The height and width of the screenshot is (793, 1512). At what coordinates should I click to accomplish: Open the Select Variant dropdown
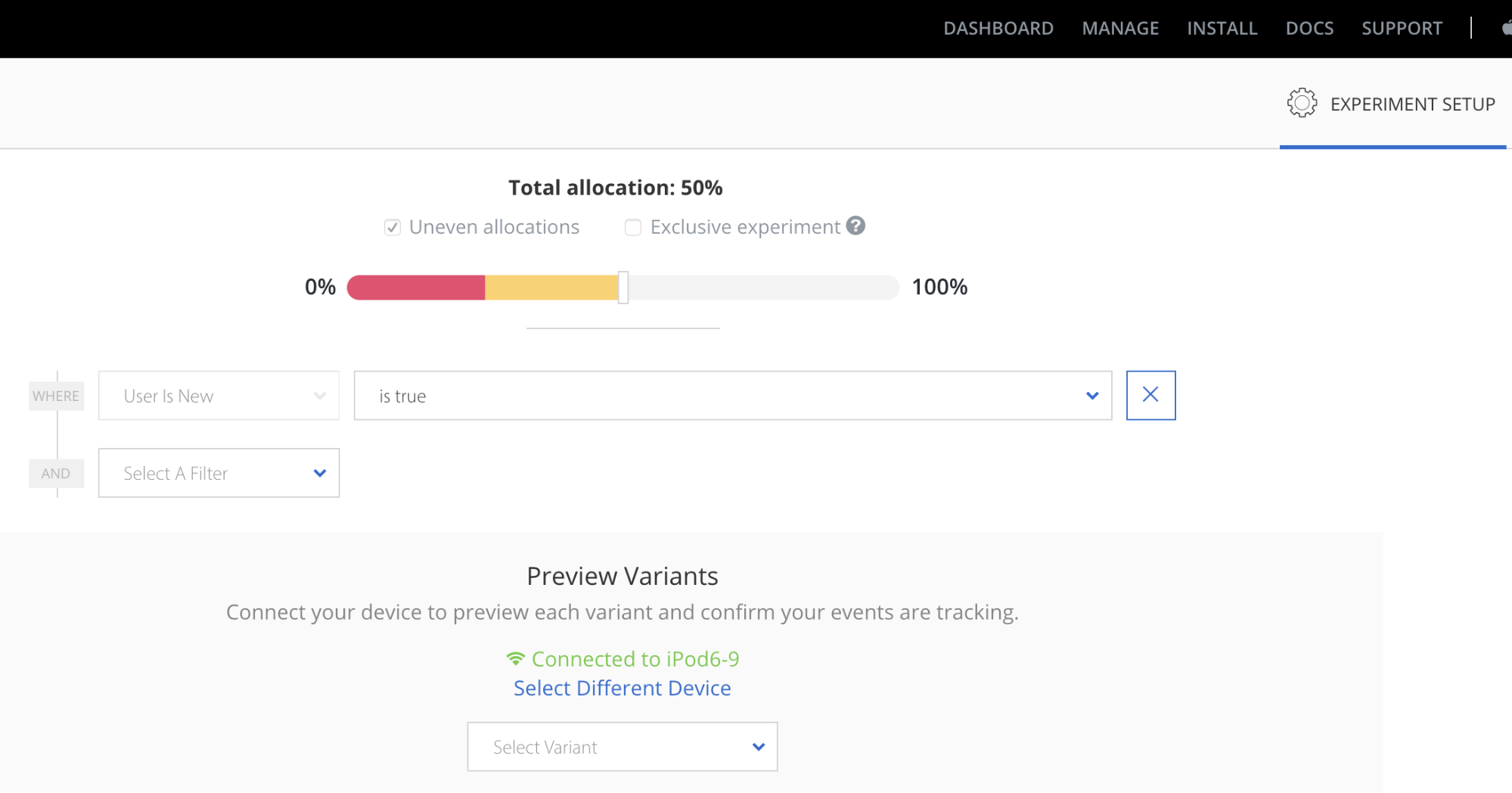click(622, 747)
